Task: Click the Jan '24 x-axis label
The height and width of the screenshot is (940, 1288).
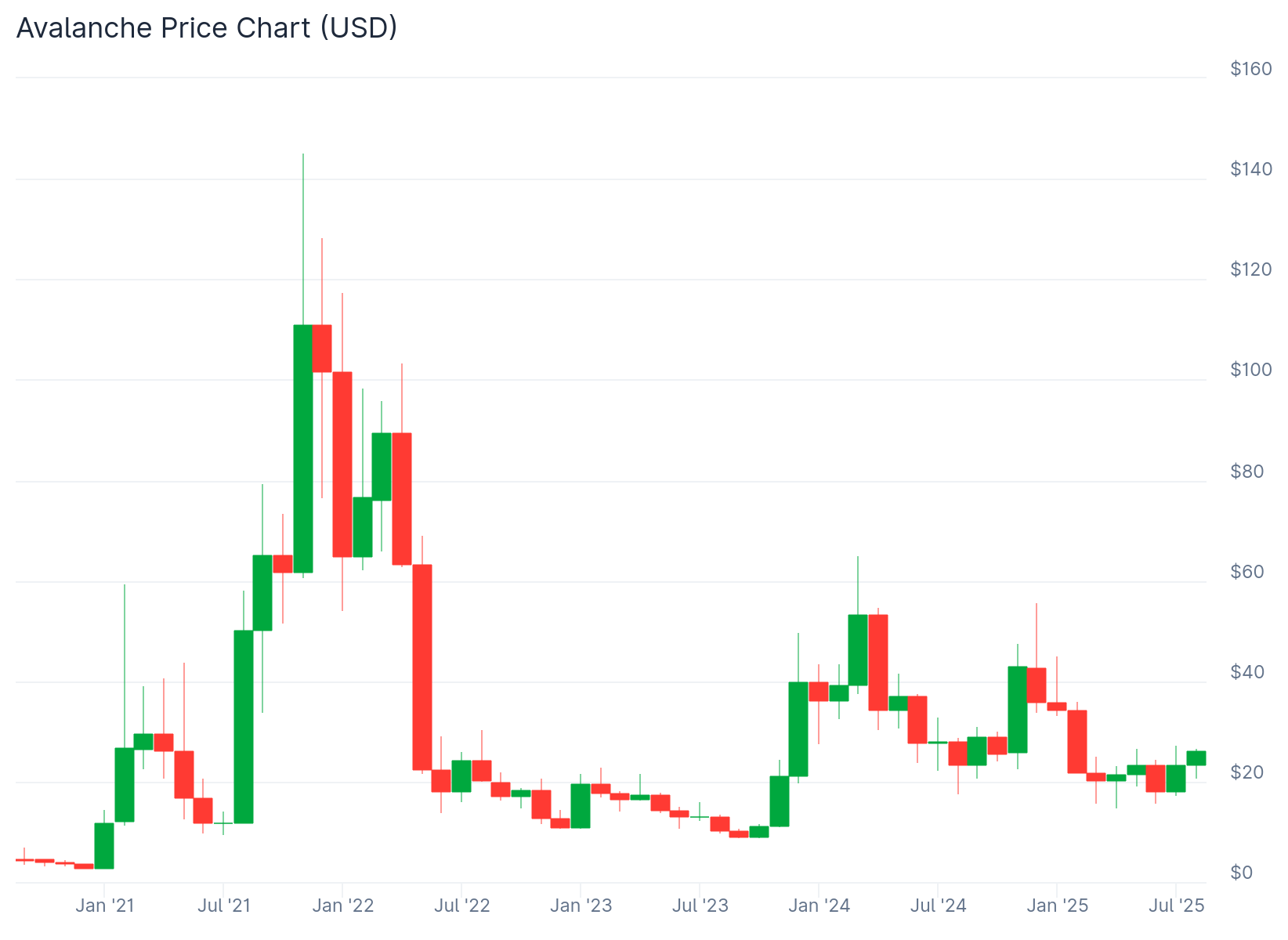Action: click(819, 906)
